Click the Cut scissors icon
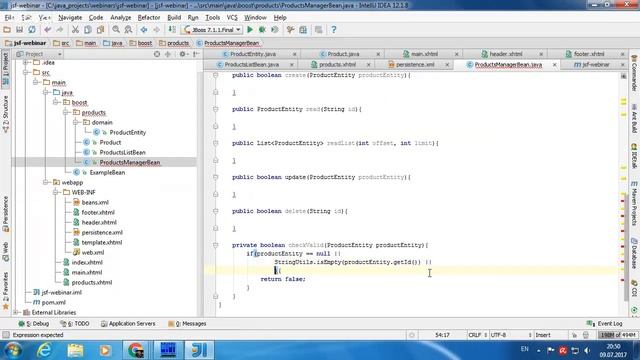Image resolution: width=640 pixels, height=360 pixels. click(x=75, y=30)
